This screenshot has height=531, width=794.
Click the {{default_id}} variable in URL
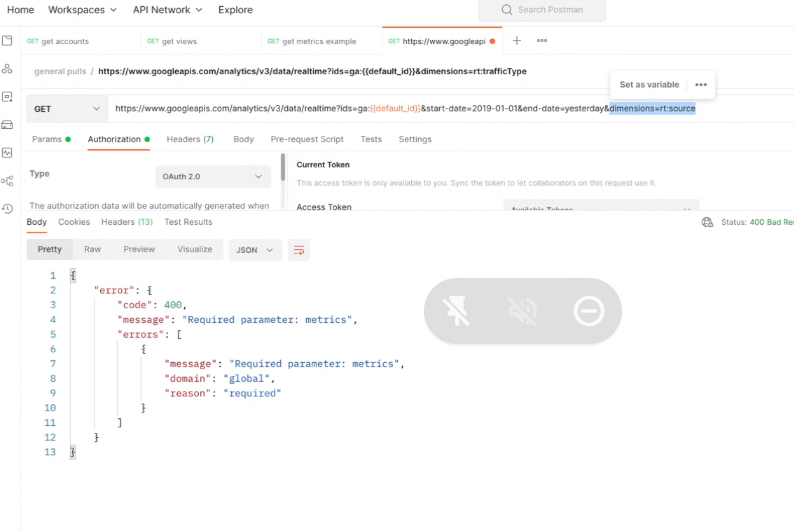395,109
